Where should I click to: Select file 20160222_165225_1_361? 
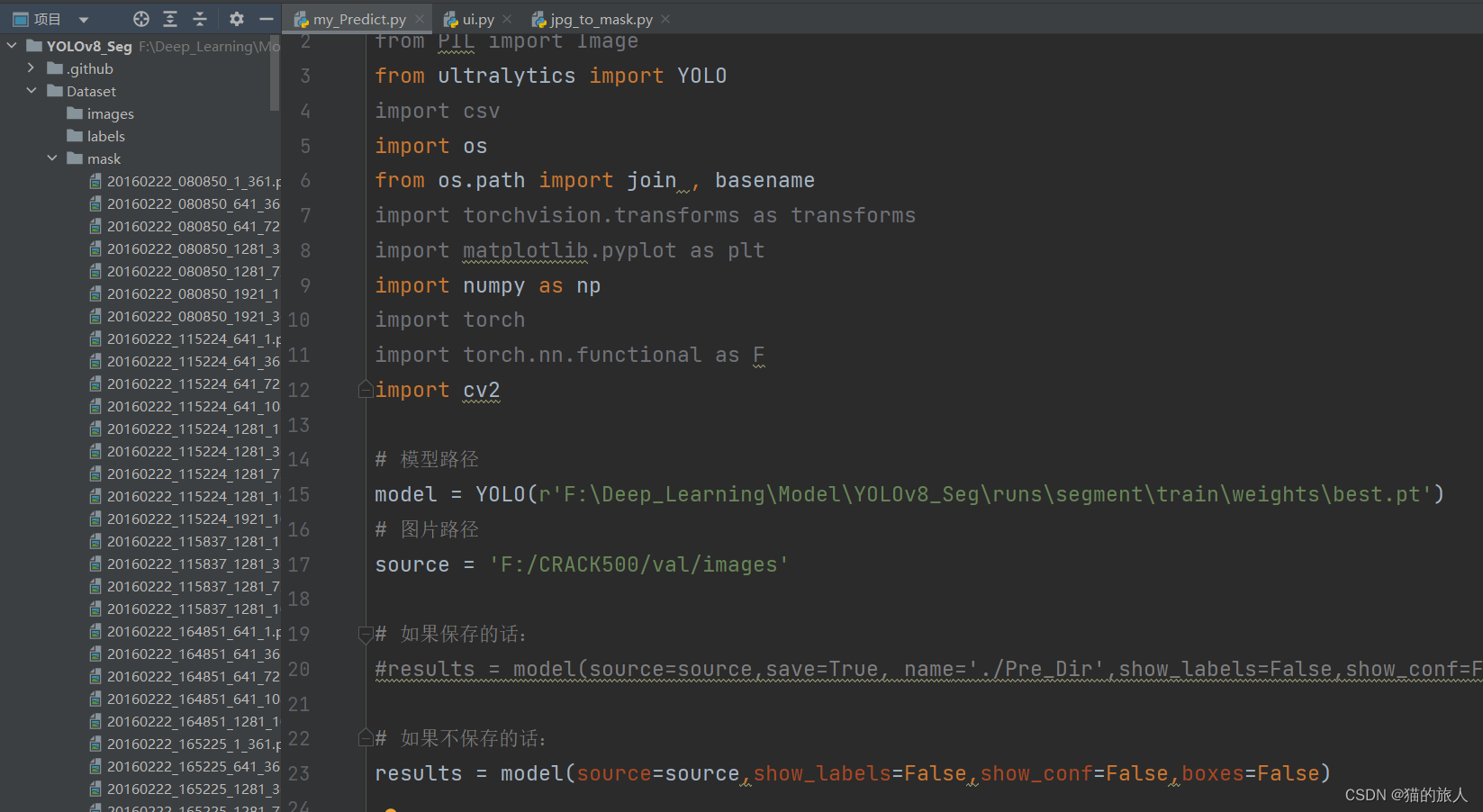pyautogui.click(x=194, y=744)
